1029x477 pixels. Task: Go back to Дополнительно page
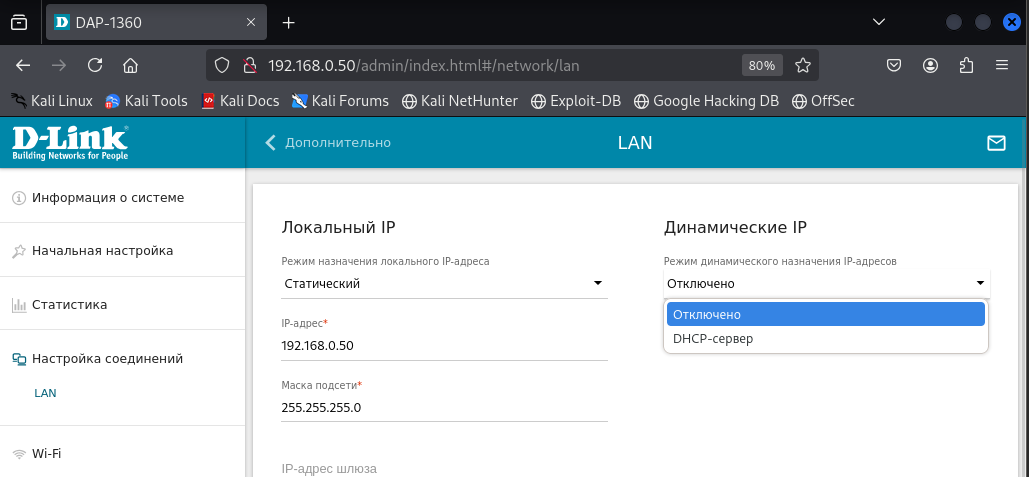coord(327,142)
